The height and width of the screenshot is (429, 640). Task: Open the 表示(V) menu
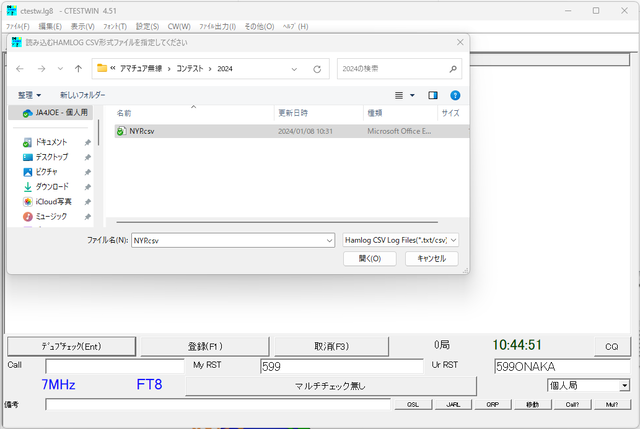[x=82, y=27]
